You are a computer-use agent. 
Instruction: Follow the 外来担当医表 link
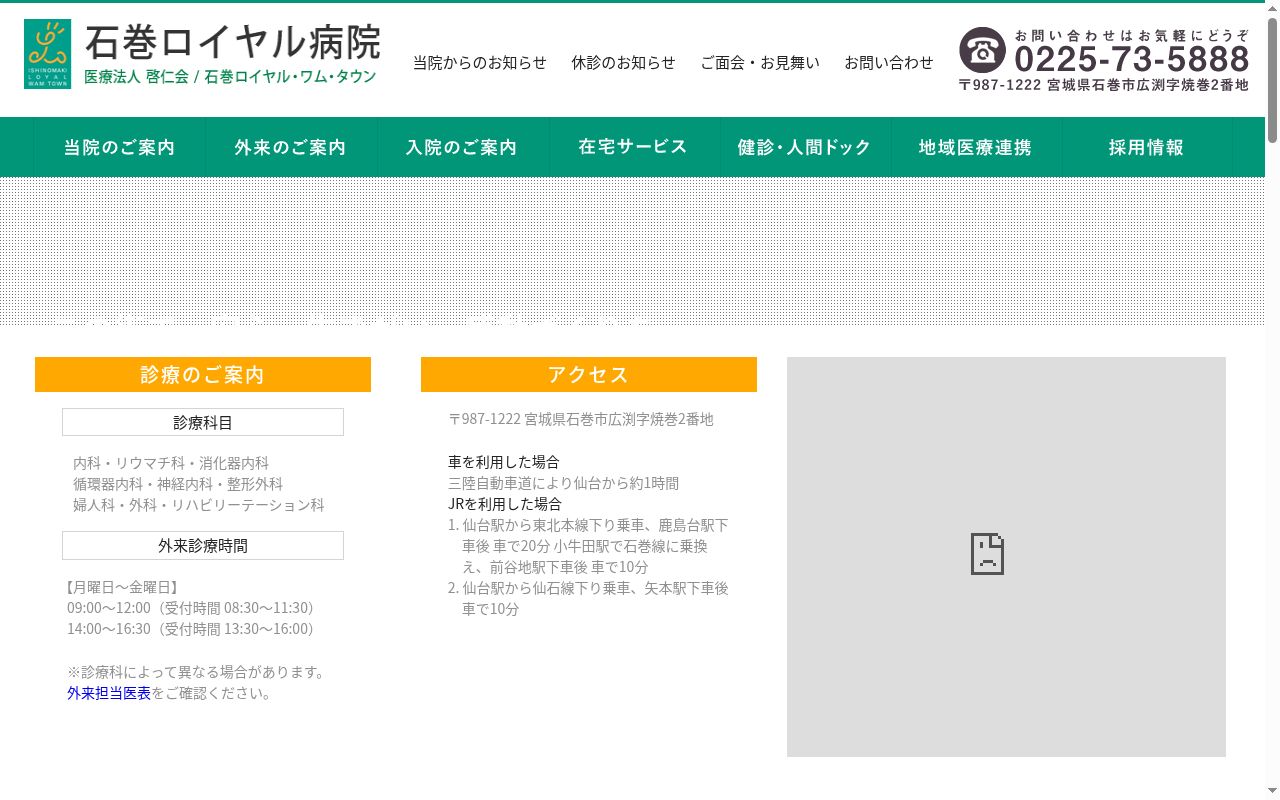tap(109, 693)
